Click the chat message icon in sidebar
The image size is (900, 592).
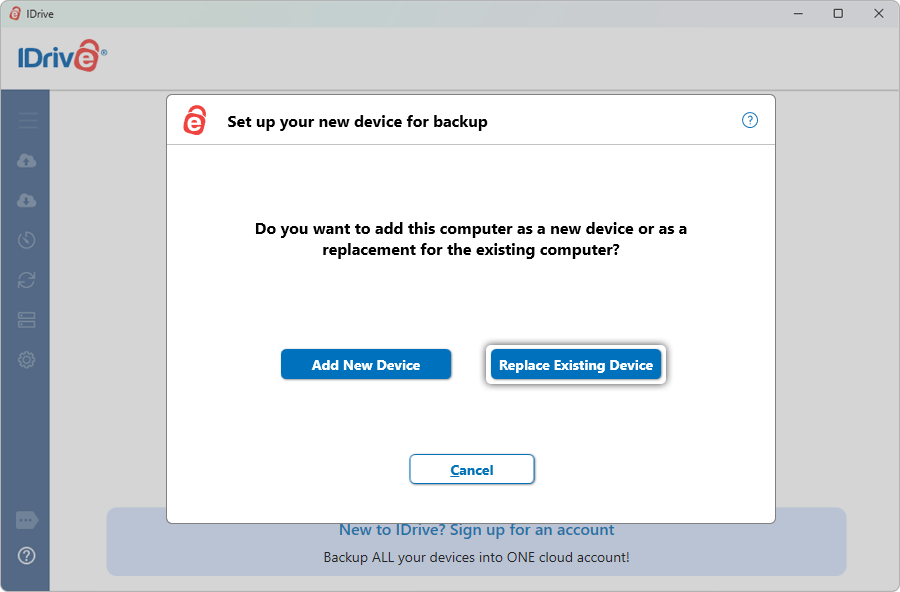pos(27,521)
